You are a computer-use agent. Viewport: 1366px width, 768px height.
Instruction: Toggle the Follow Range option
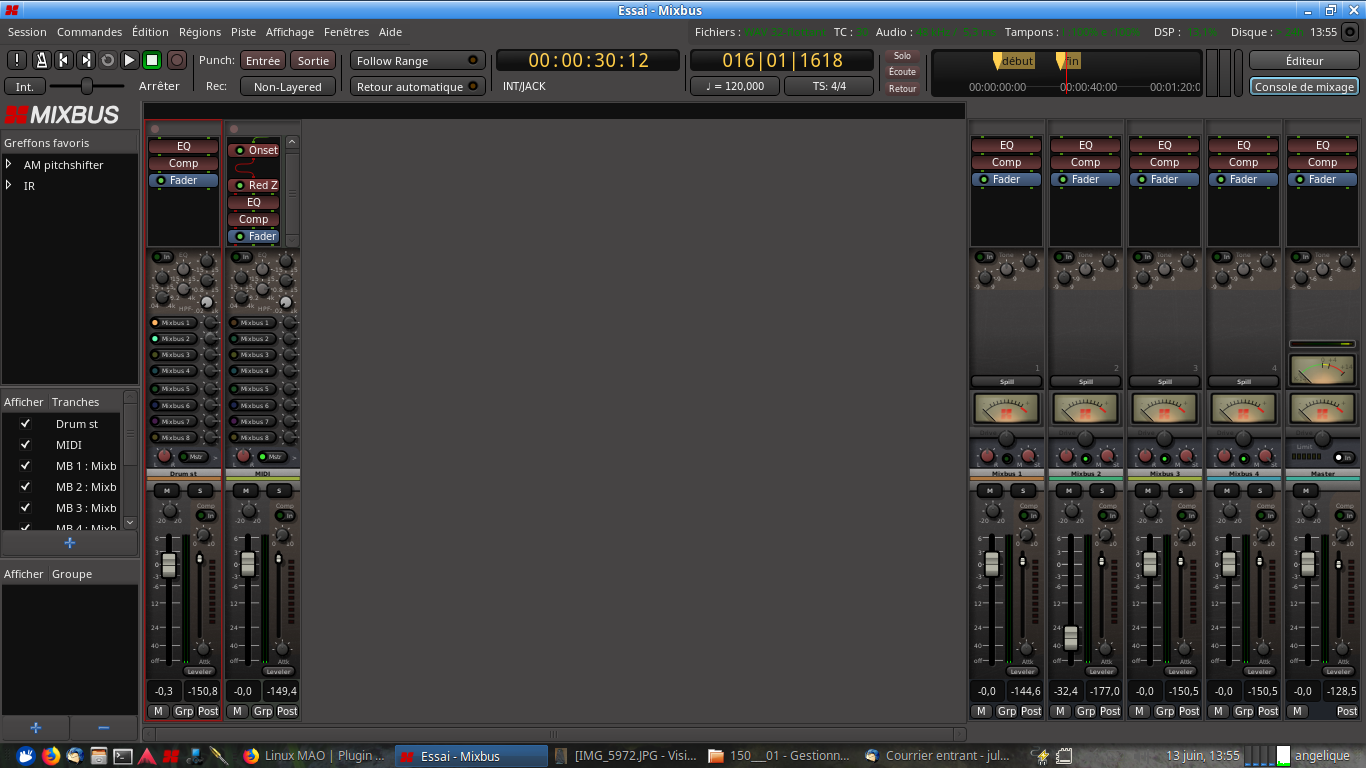[x=418, y=60]
